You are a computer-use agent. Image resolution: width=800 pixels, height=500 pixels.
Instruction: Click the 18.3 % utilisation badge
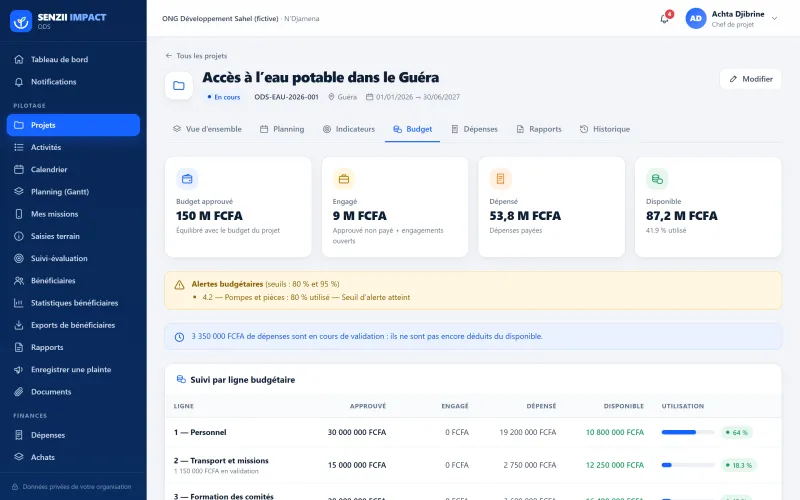pos(739,465)
